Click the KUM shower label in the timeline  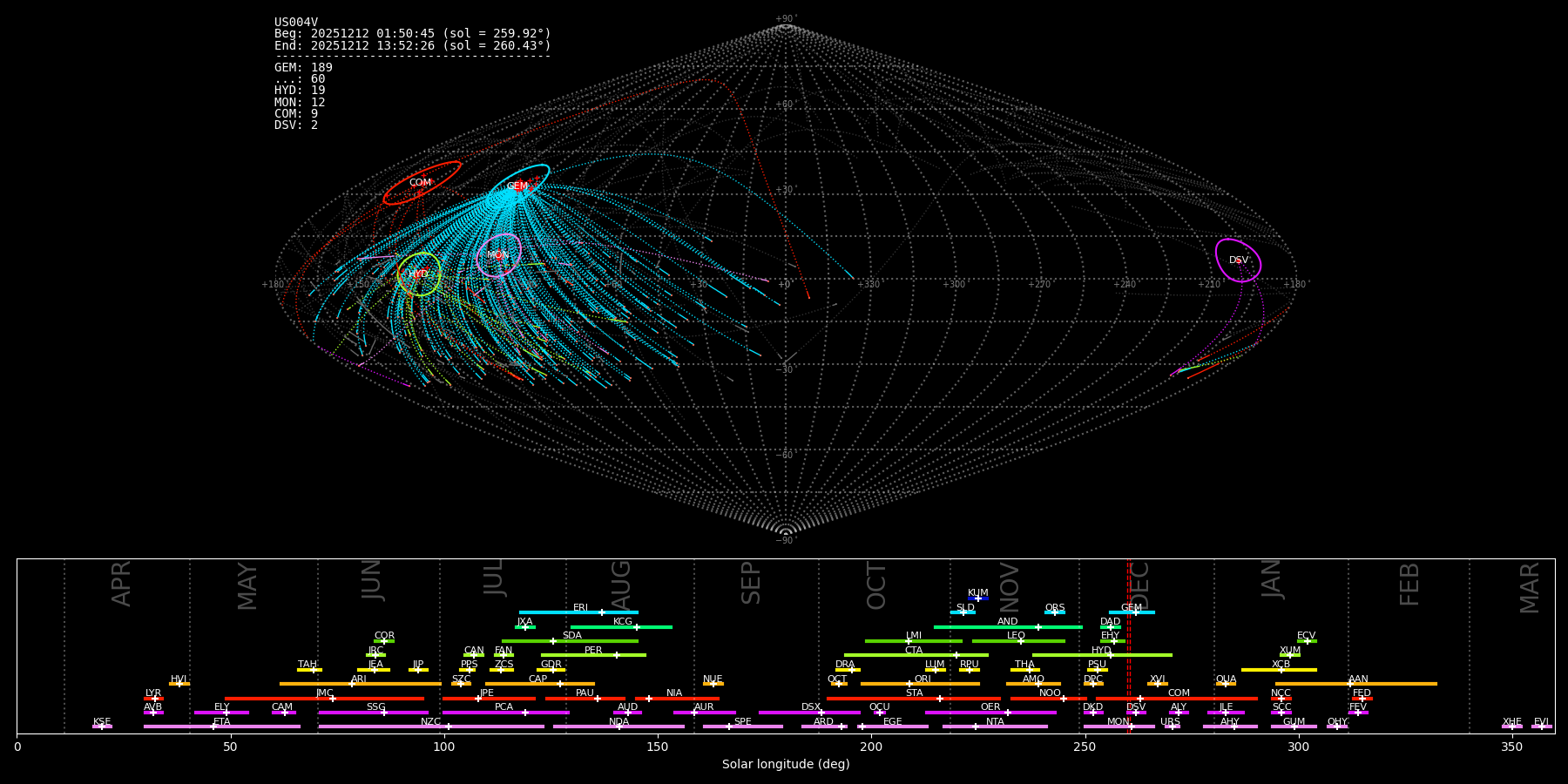pos(978,593)
